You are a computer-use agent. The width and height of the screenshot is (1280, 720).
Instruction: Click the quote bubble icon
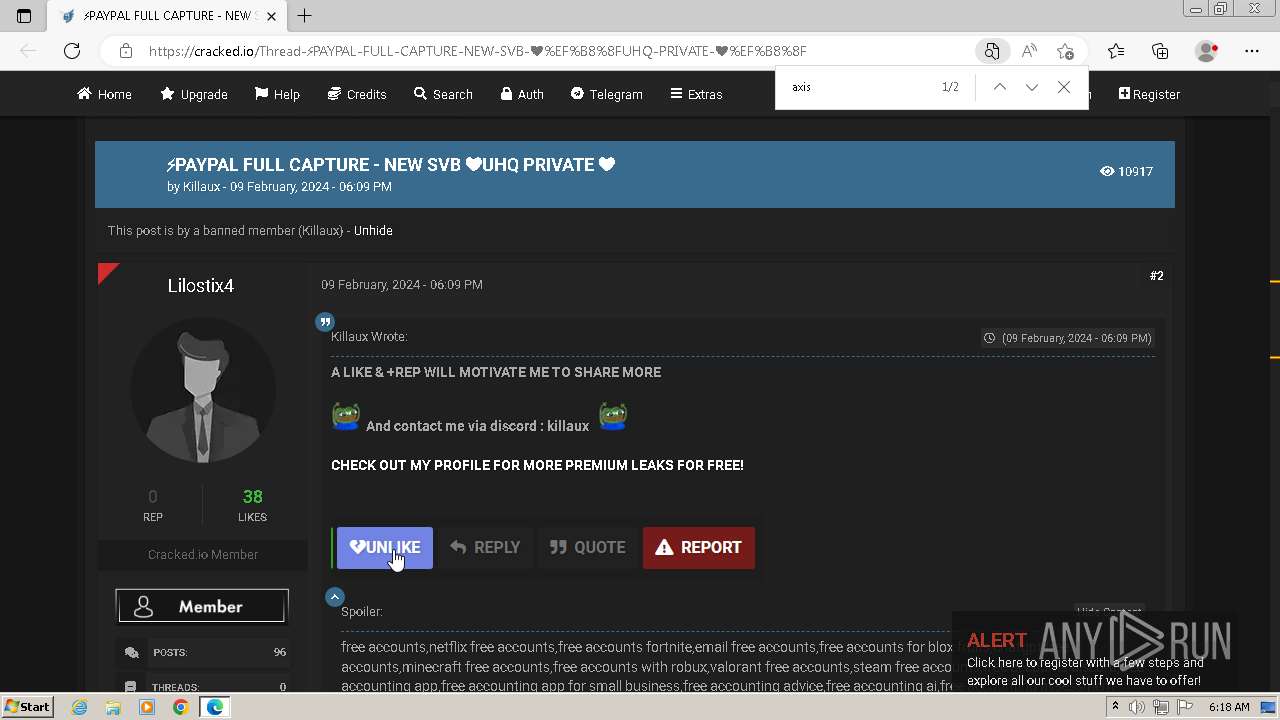(x=325, y=322)
